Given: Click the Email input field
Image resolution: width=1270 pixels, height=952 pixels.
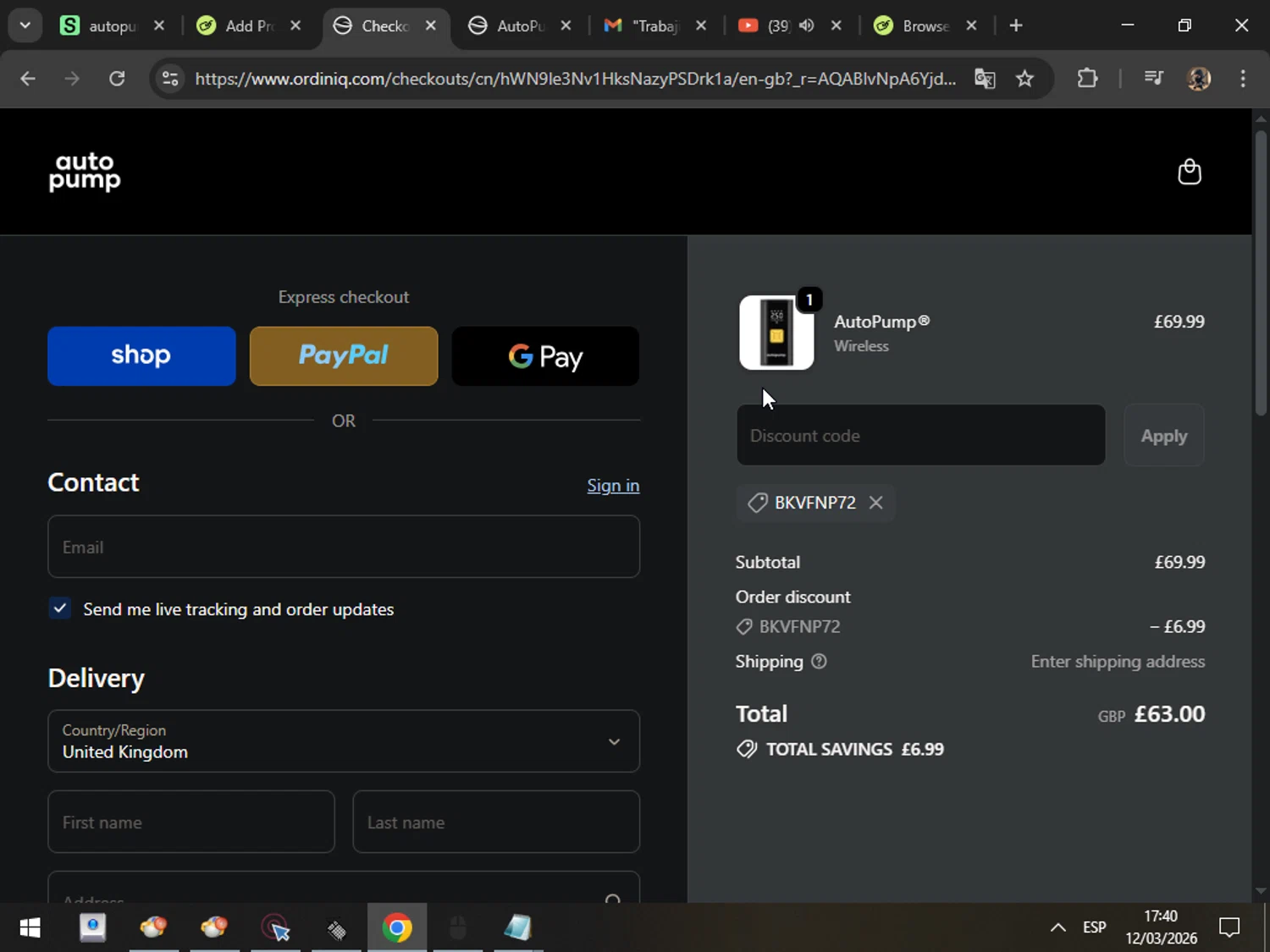Looking at the screenshot, I should pos(344,547).
